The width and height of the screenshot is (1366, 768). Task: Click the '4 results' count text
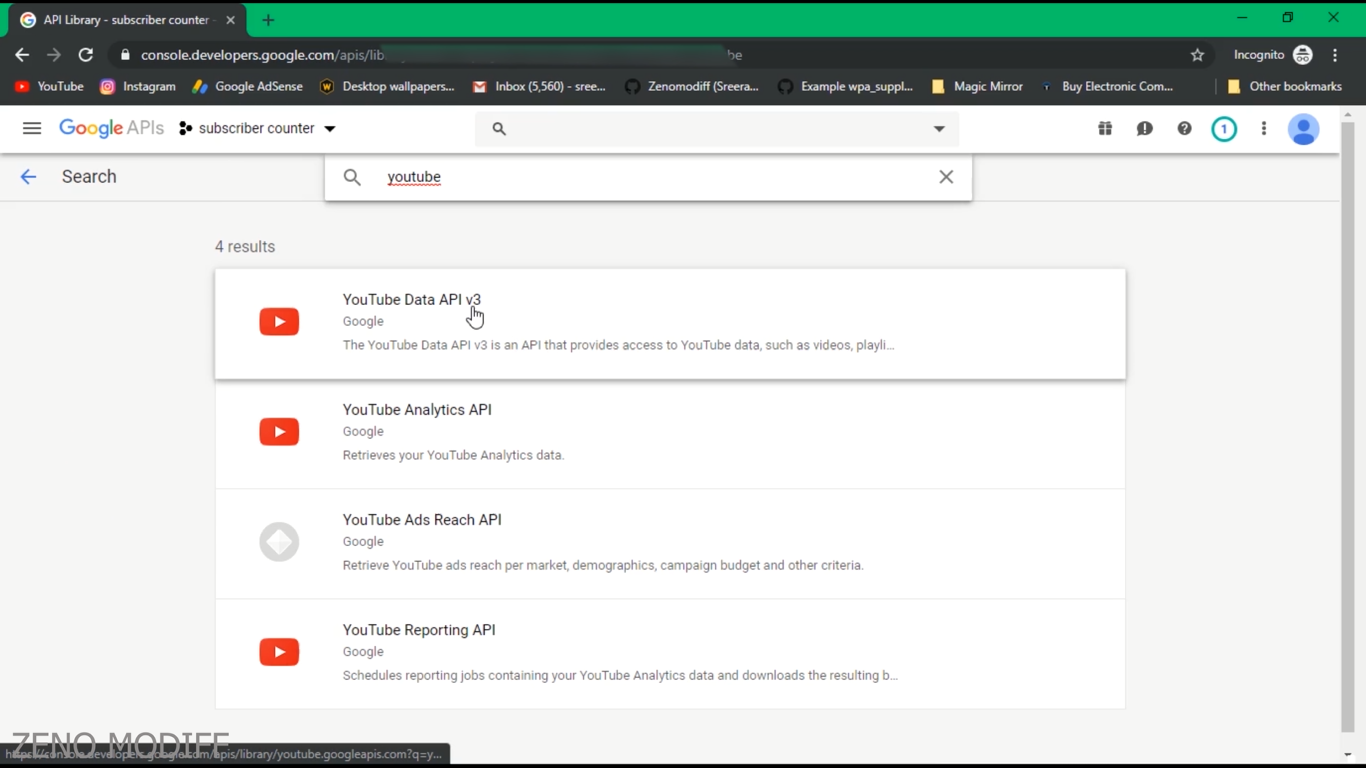pos(245,247)
